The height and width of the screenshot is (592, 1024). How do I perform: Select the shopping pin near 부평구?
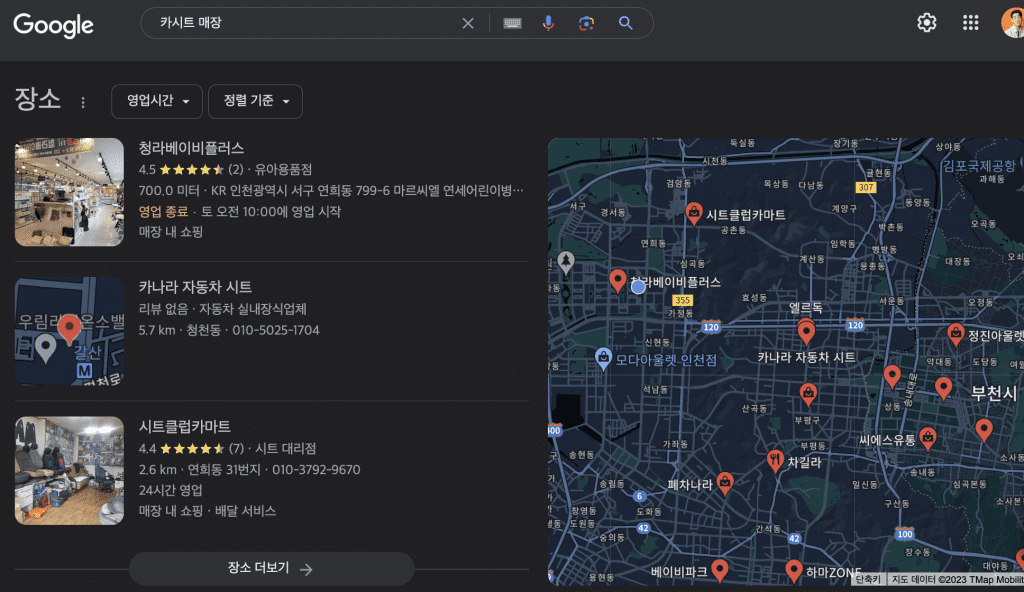coord(808,394)
